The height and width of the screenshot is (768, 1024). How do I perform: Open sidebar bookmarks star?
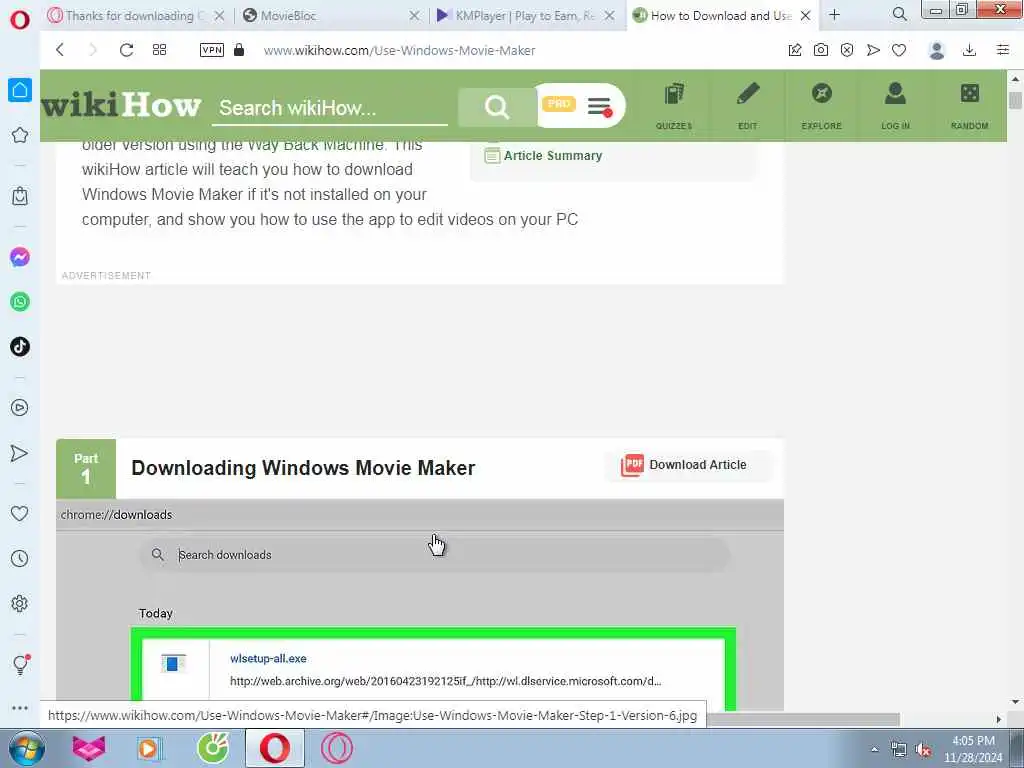coord(20,135)
